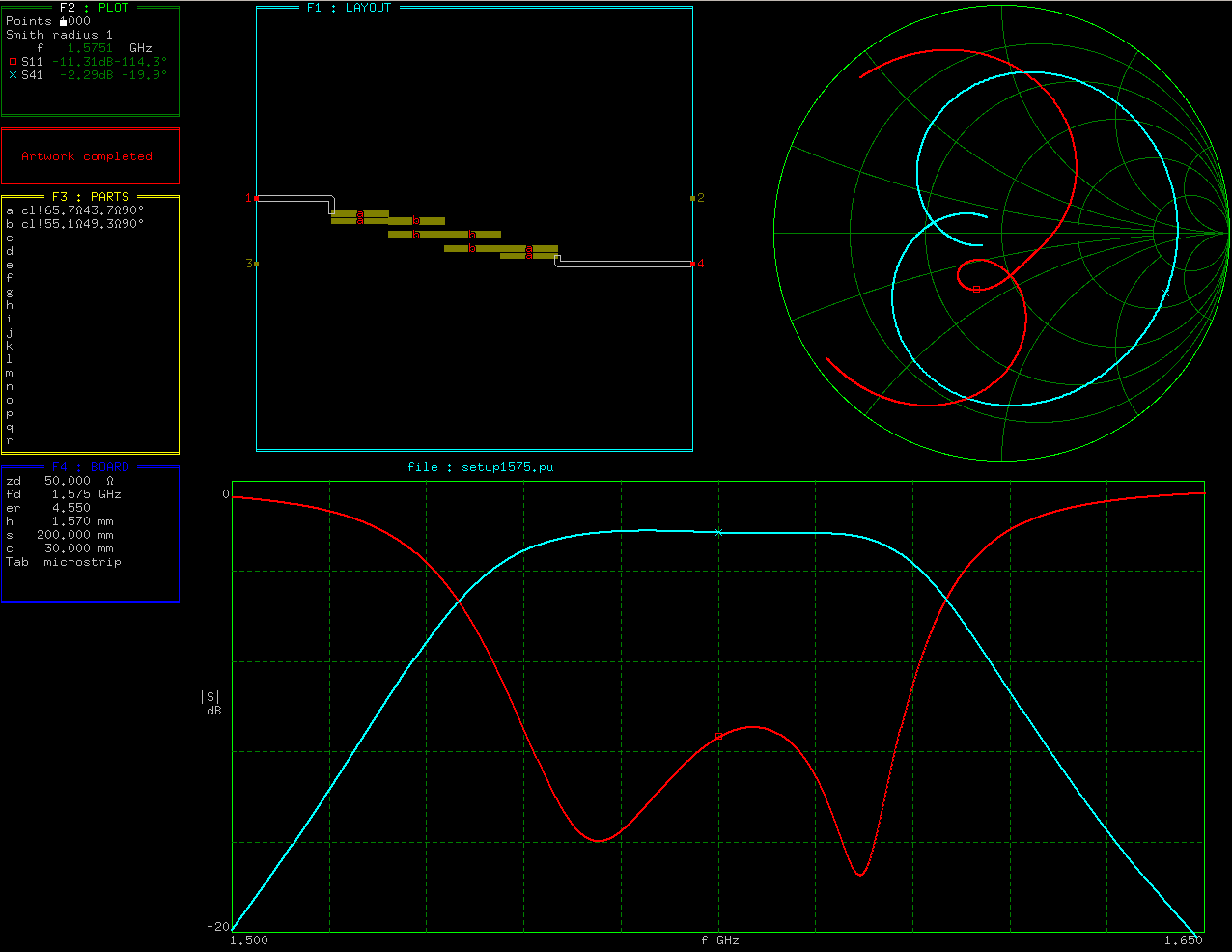Select port 4 connector in the layout
Image resolution: width=1232 pixels, height=952 pixels.
(x=693, y=264)
